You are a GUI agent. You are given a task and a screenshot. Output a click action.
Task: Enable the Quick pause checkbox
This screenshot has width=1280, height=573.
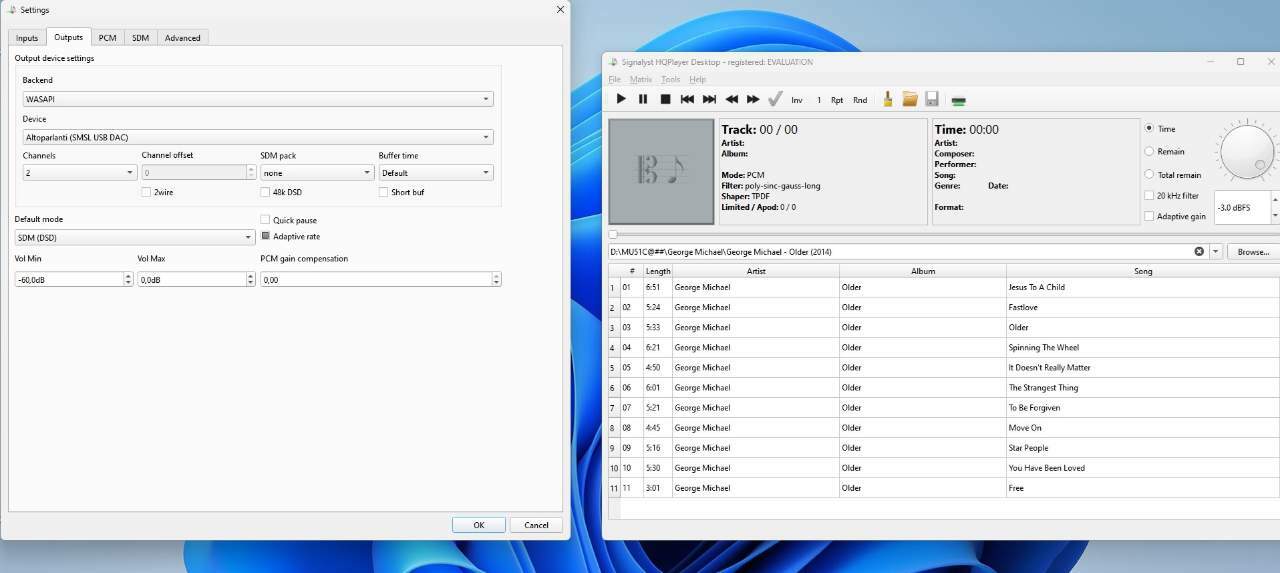(x=265, y=220)
